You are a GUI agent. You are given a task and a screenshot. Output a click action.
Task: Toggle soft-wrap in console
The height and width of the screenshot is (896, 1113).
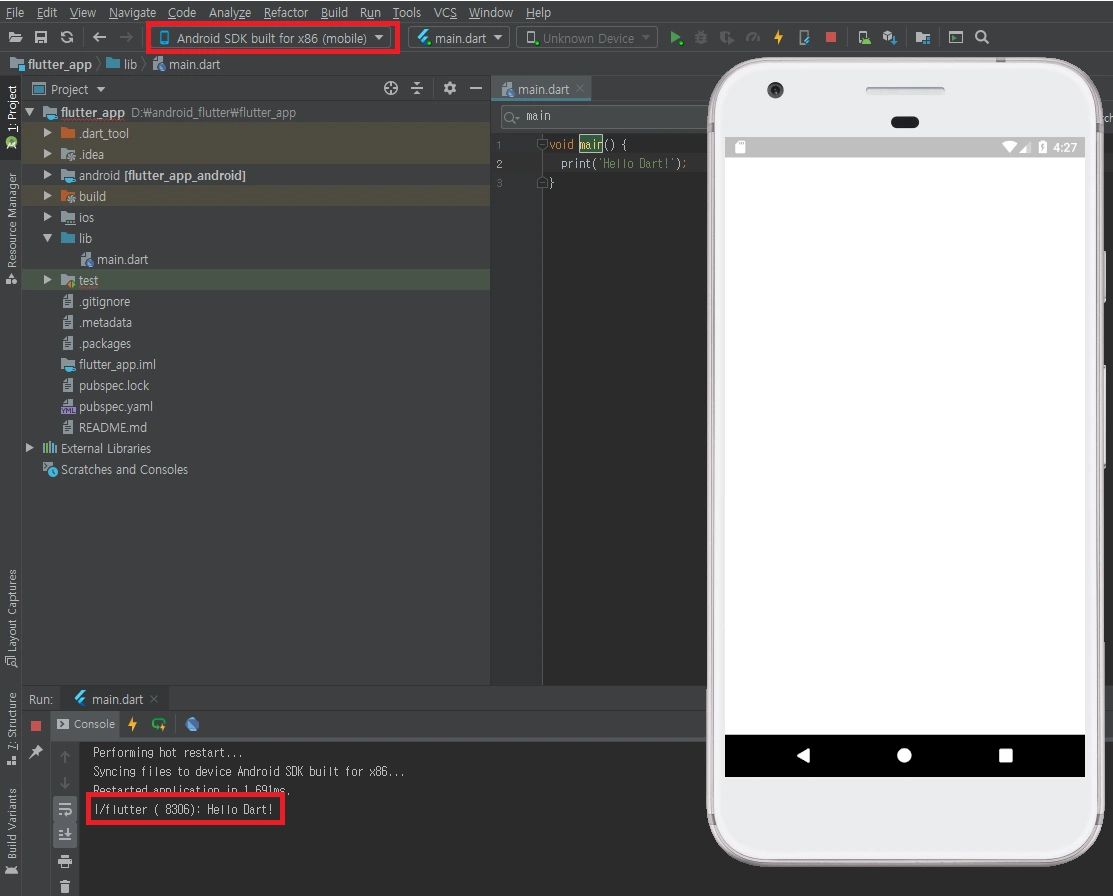65,809
